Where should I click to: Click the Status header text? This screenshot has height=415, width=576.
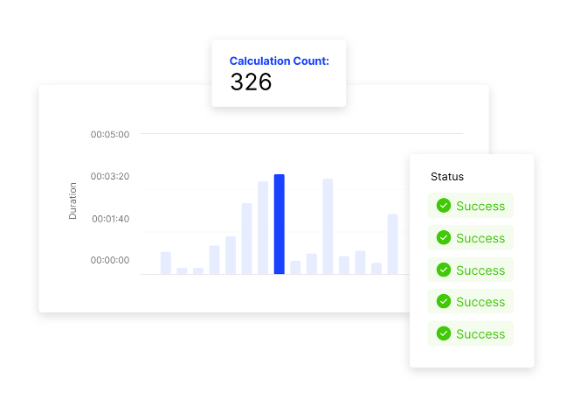point(447,177)
